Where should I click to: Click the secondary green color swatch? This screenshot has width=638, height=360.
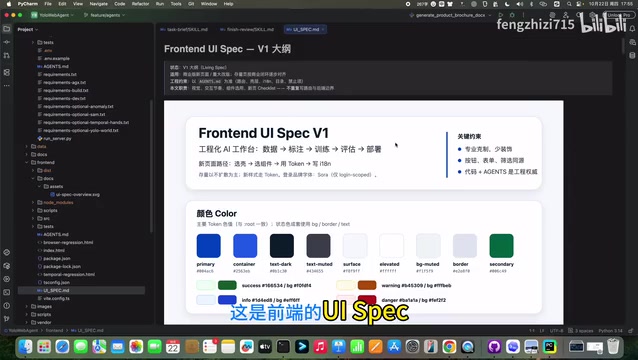click(x=501, y=246)
